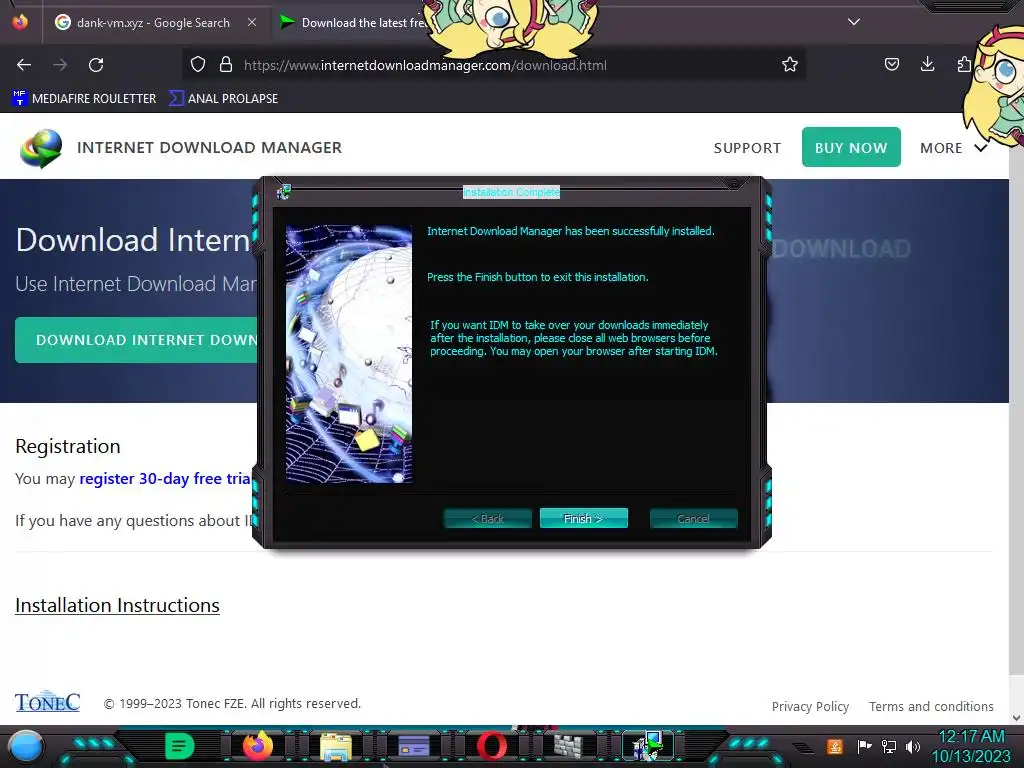Open ANAL PROLAPSE bookmark

223,99
